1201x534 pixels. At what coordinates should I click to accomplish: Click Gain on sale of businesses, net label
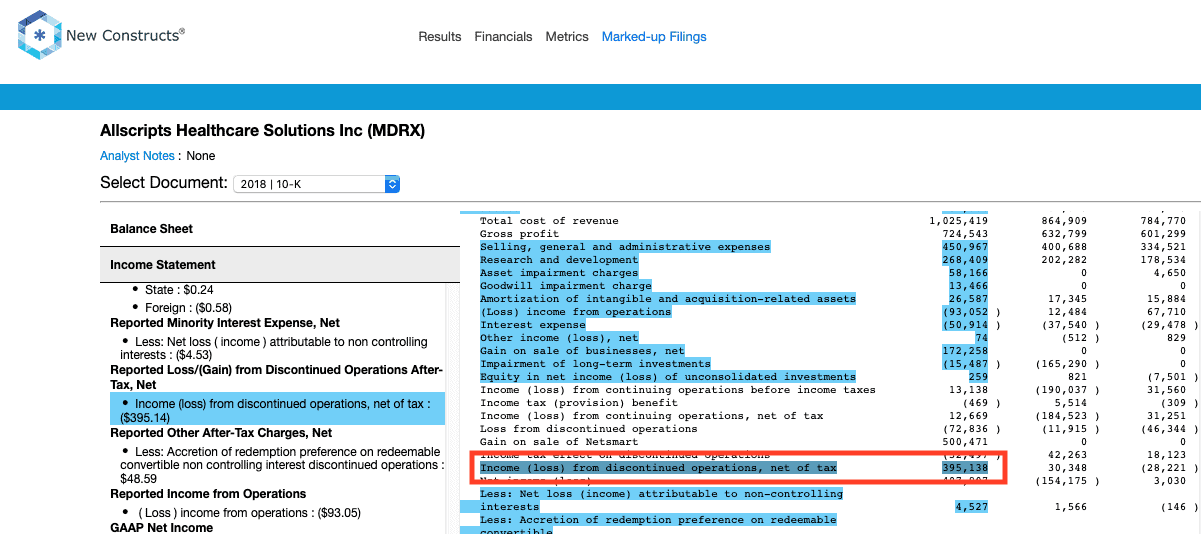582,351
